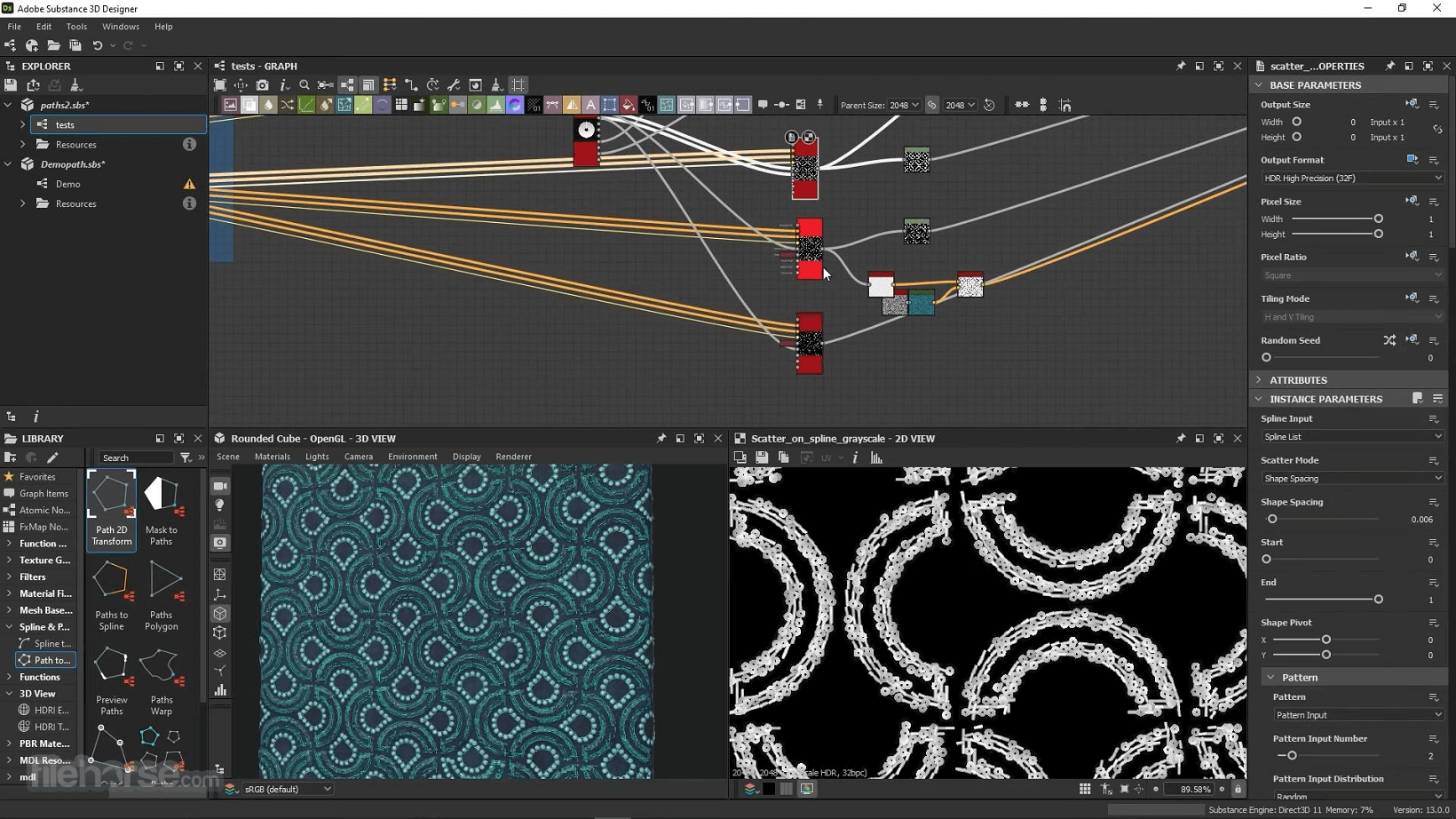
Task: Open the Output Format dropdown
Action: click(x=1352, y=179)
